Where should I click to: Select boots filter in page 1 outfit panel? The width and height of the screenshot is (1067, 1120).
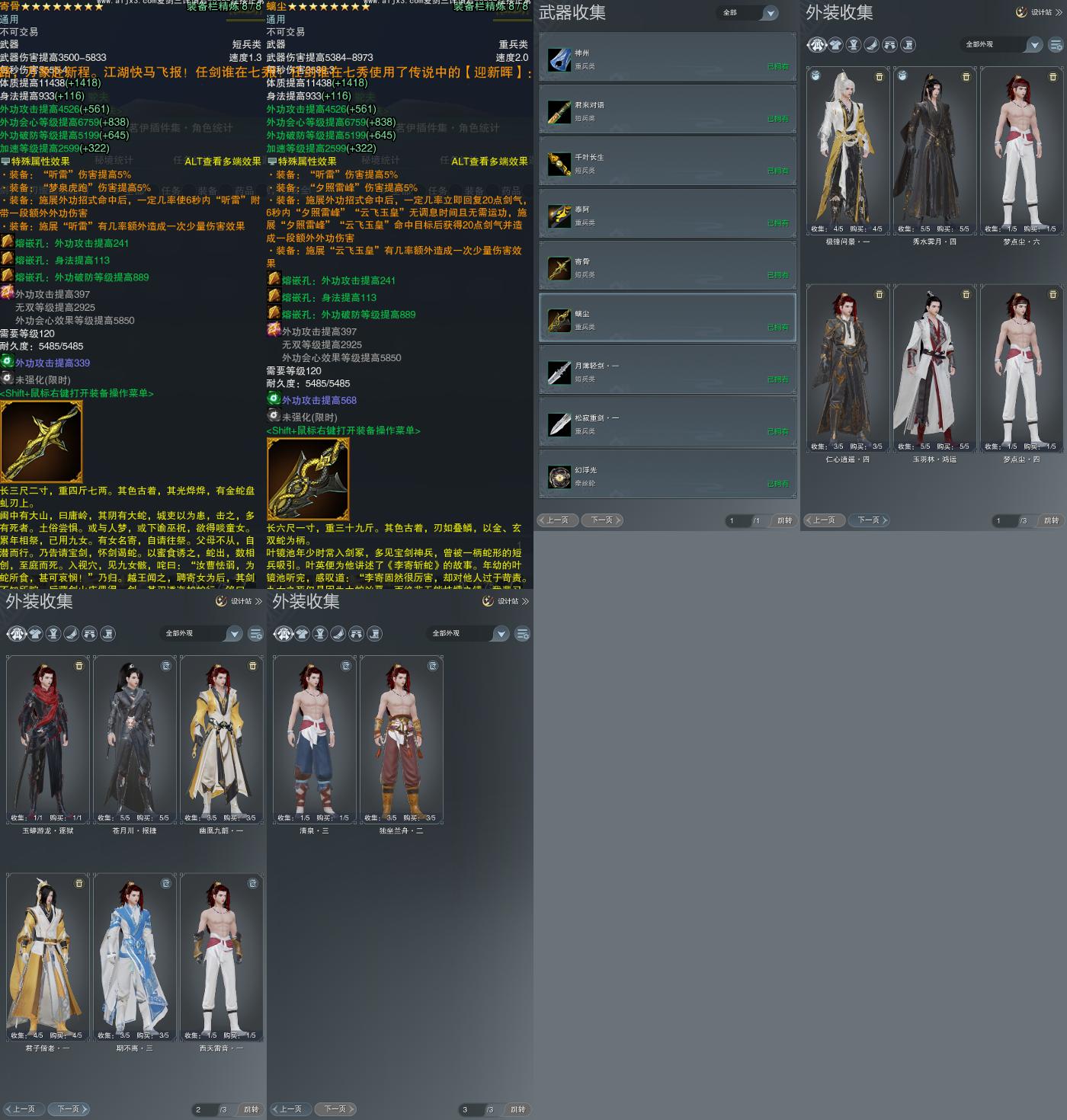click(908, 45)
